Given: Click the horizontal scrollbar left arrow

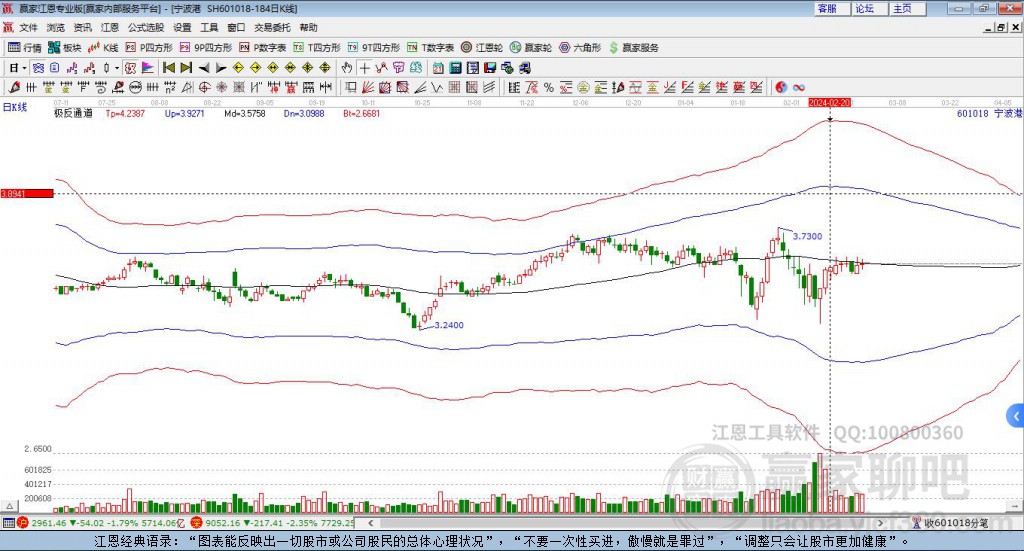Looking at the screenshot, I should point(370,523).
